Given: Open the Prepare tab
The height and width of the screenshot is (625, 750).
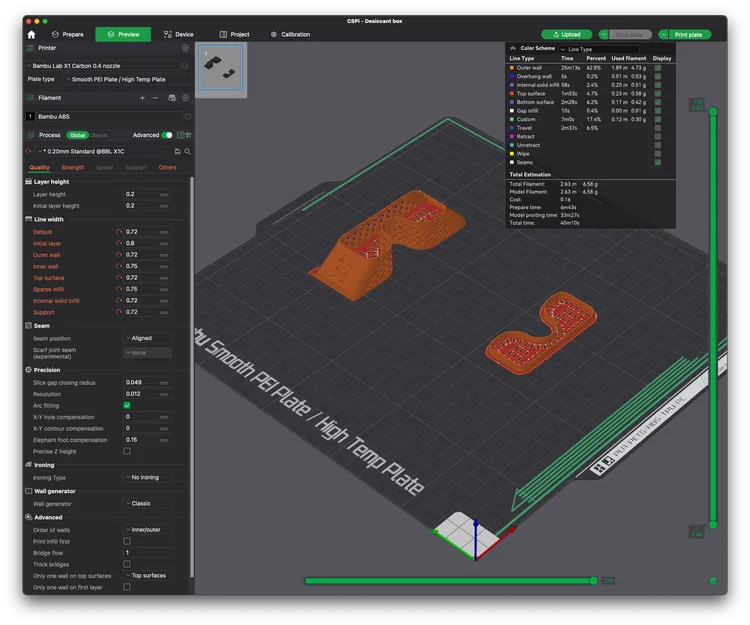Looking at the screenshot, I should pyautogui.click(x=67, y=34).
